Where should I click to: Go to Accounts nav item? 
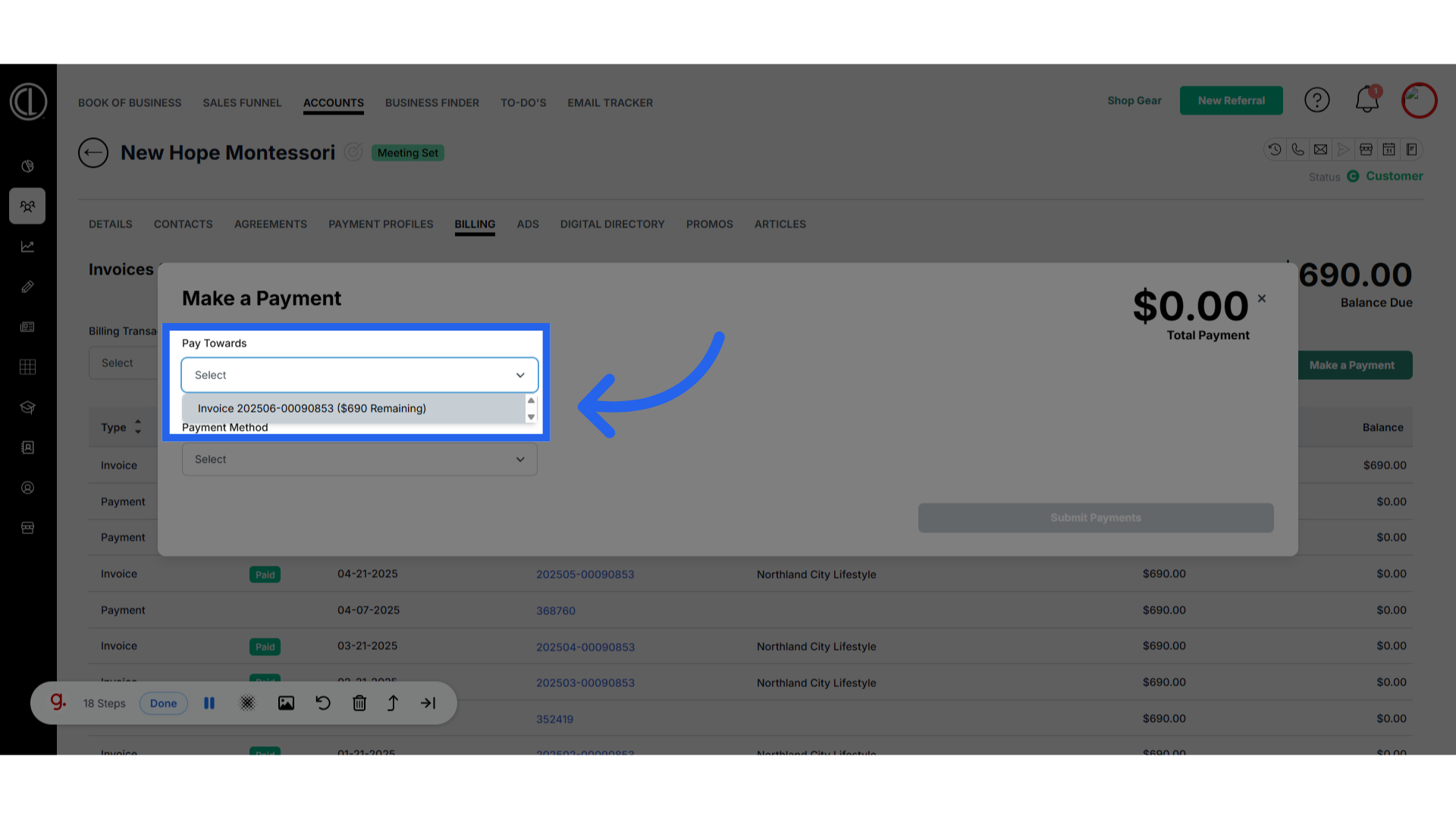point(334,102)
